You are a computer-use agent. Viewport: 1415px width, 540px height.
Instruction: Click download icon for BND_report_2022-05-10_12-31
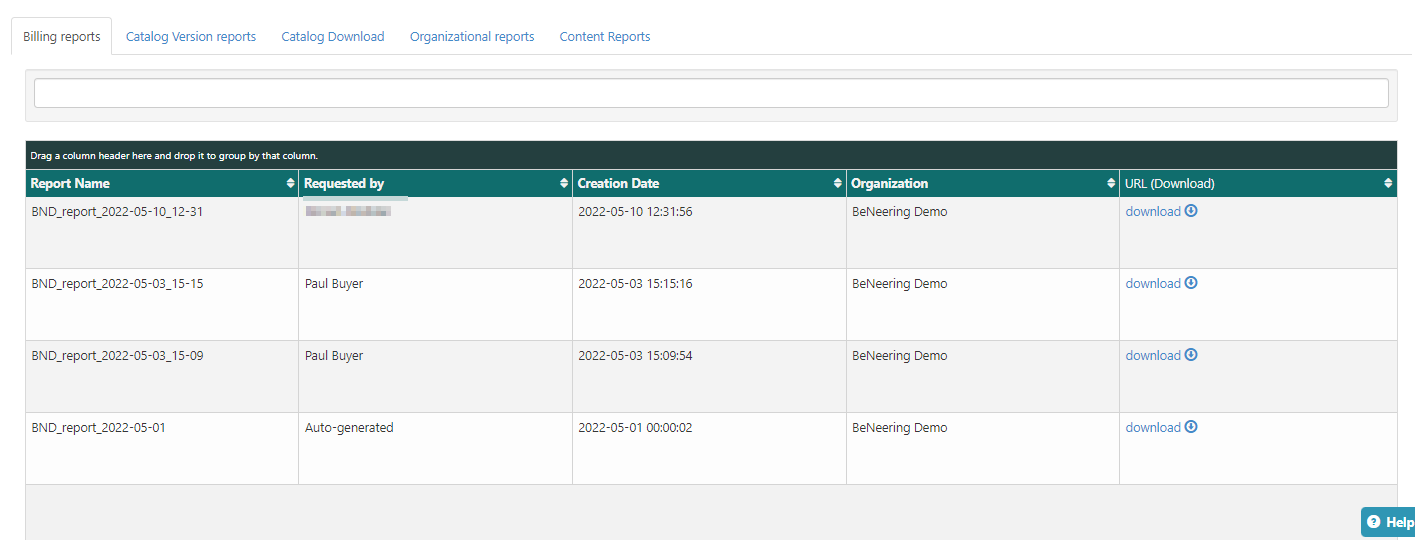coord(1191,211)
